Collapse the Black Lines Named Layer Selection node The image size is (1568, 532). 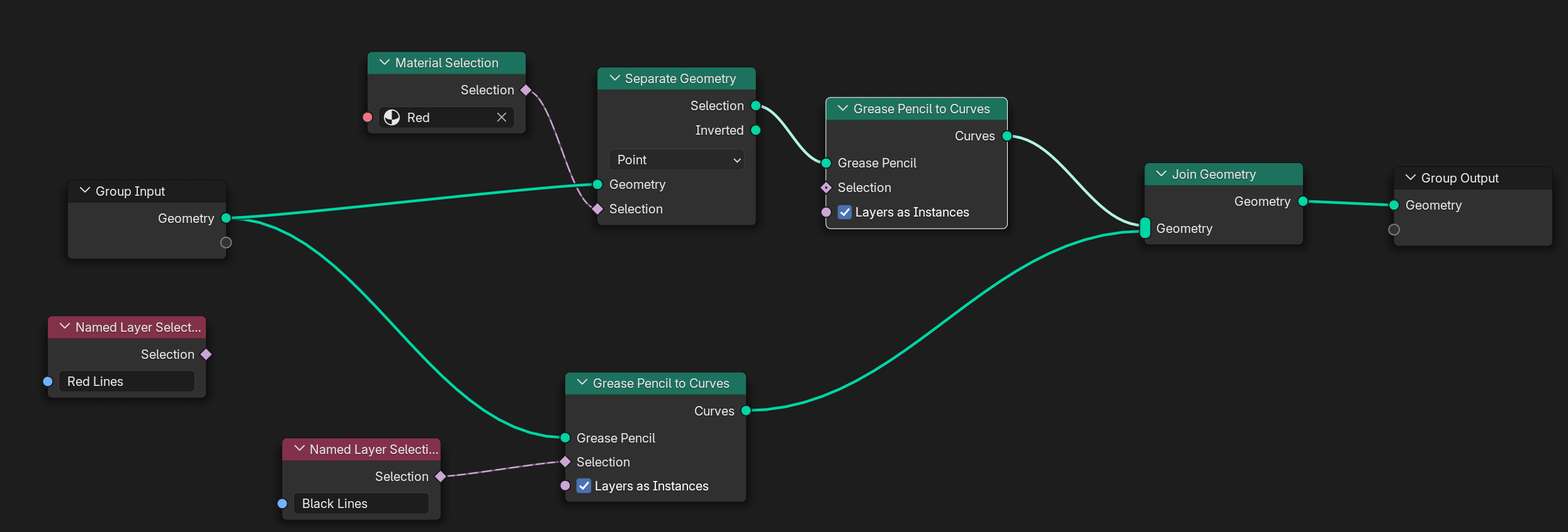299,449
